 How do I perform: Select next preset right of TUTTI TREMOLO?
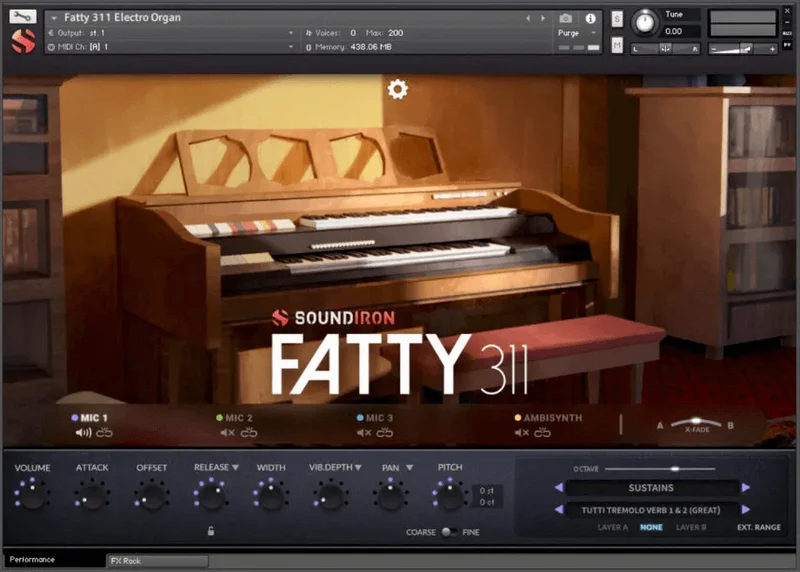[x=746, y=509]
